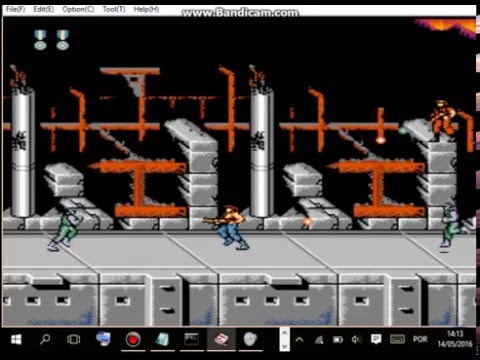Image resolution: width=480 pixels, height=360 pixels.
Task: Click the taskbar search magnifier icon
Action: pos(45,340)
